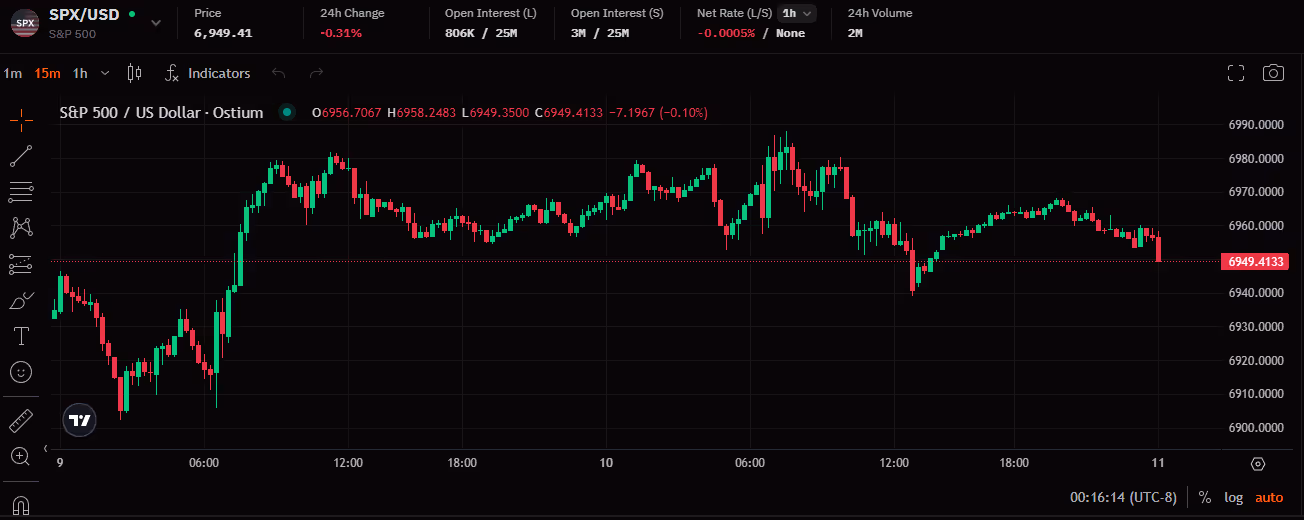The width and height of the screenshot is (1304, 520).
Task: Toggle the Magnet mode icon
Action: [20, 505]
